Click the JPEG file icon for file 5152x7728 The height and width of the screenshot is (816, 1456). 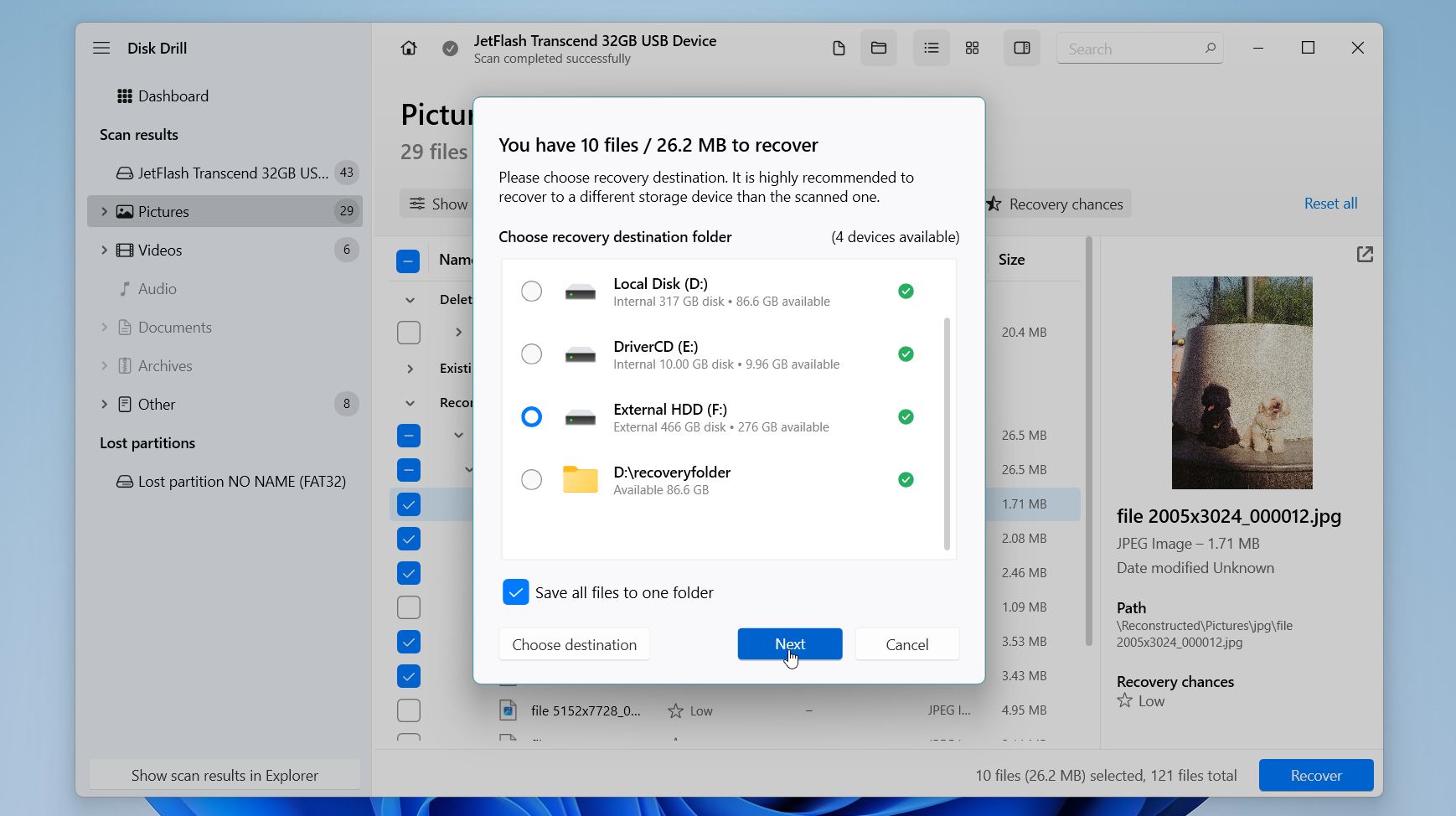pyautogui.click(x=508, y=710)
